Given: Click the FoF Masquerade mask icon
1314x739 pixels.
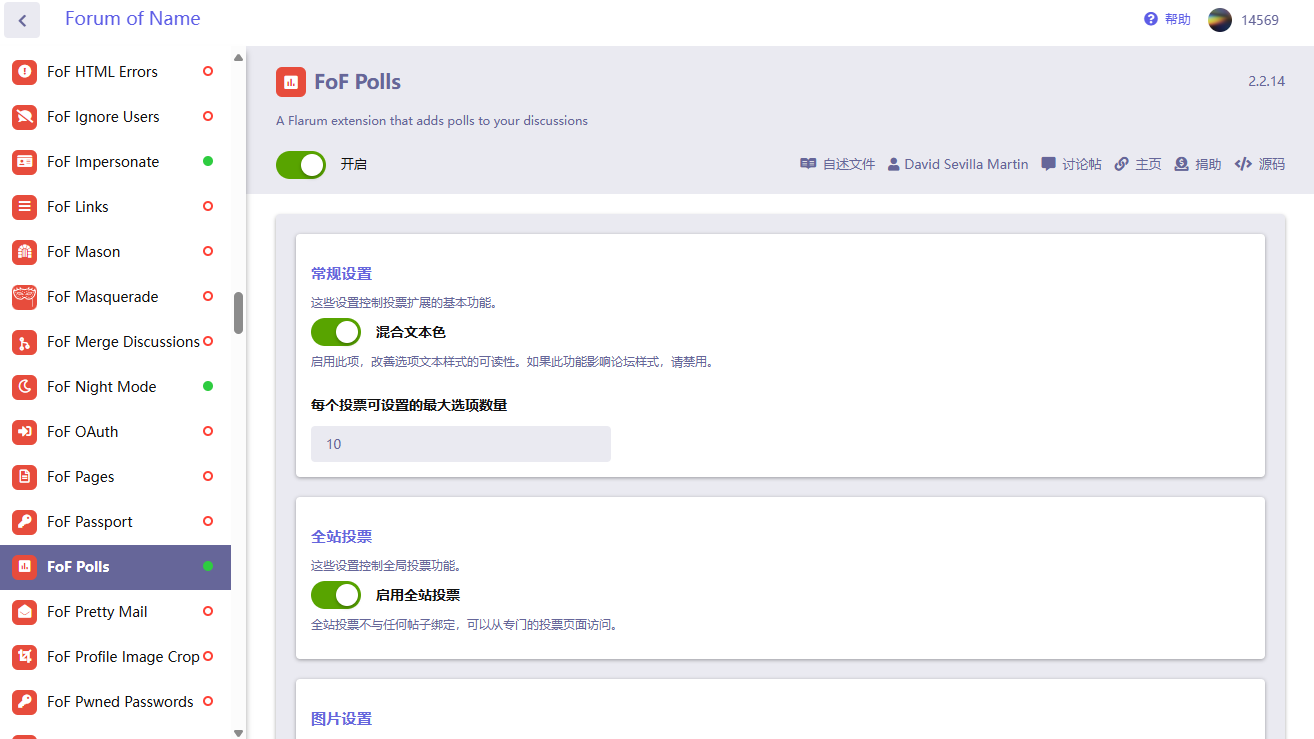Looking at the screenshot, I should (x=24, y=297).
